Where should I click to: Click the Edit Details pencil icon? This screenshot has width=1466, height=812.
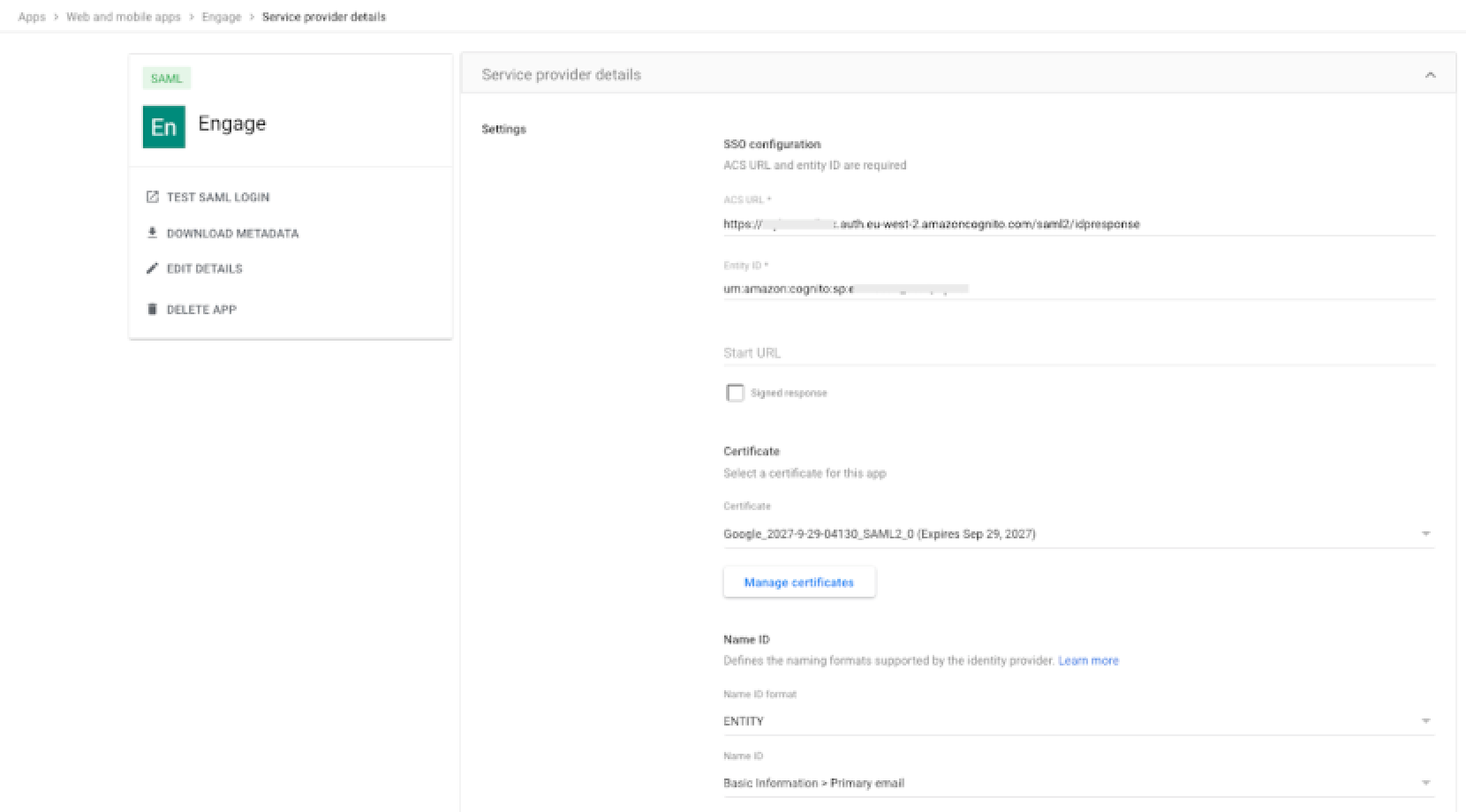pos(152,268)
